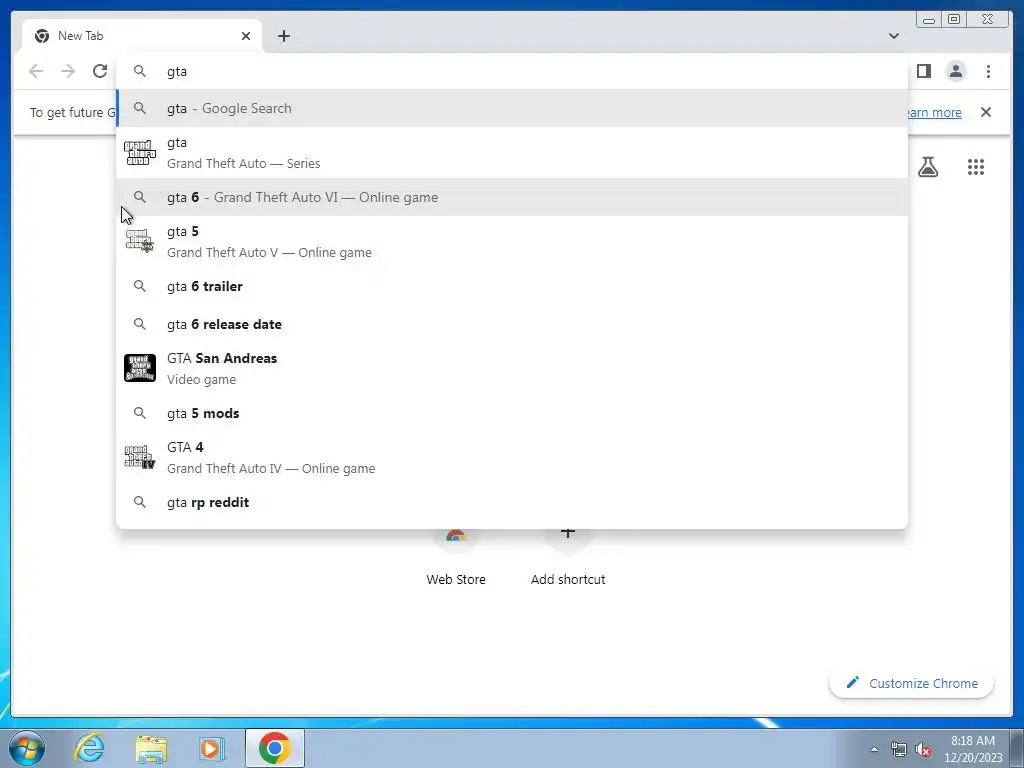Choose the gta 6 trailer suggestion
Viewport: 1024px width, 768px height.
point(512,286)
